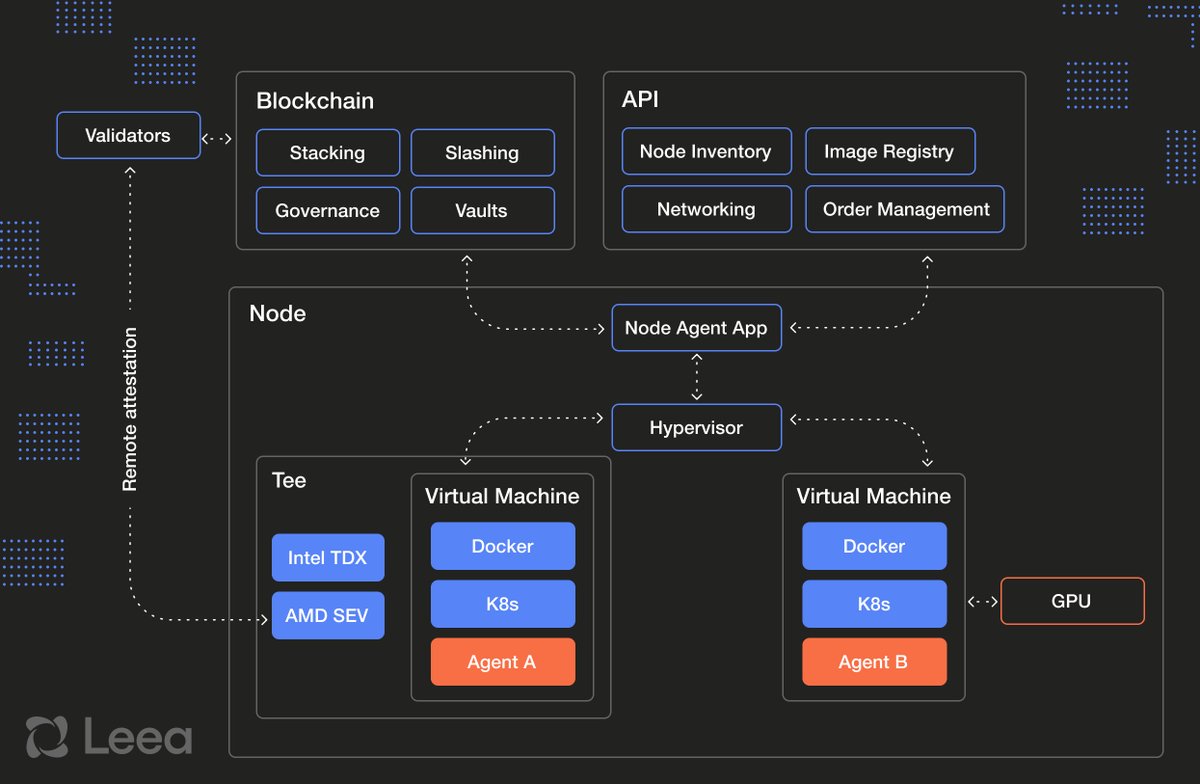Select the Docker block above Agent A
Screen dimensions: 1200x784
point(503,546)
